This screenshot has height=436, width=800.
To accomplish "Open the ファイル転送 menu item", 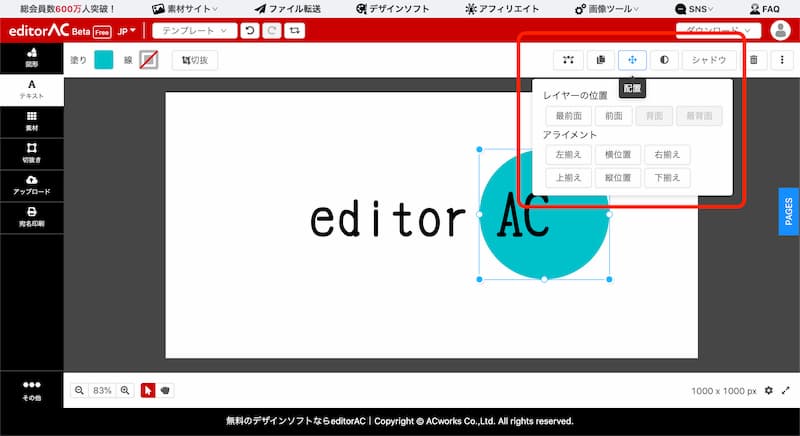I will point(288,9).
